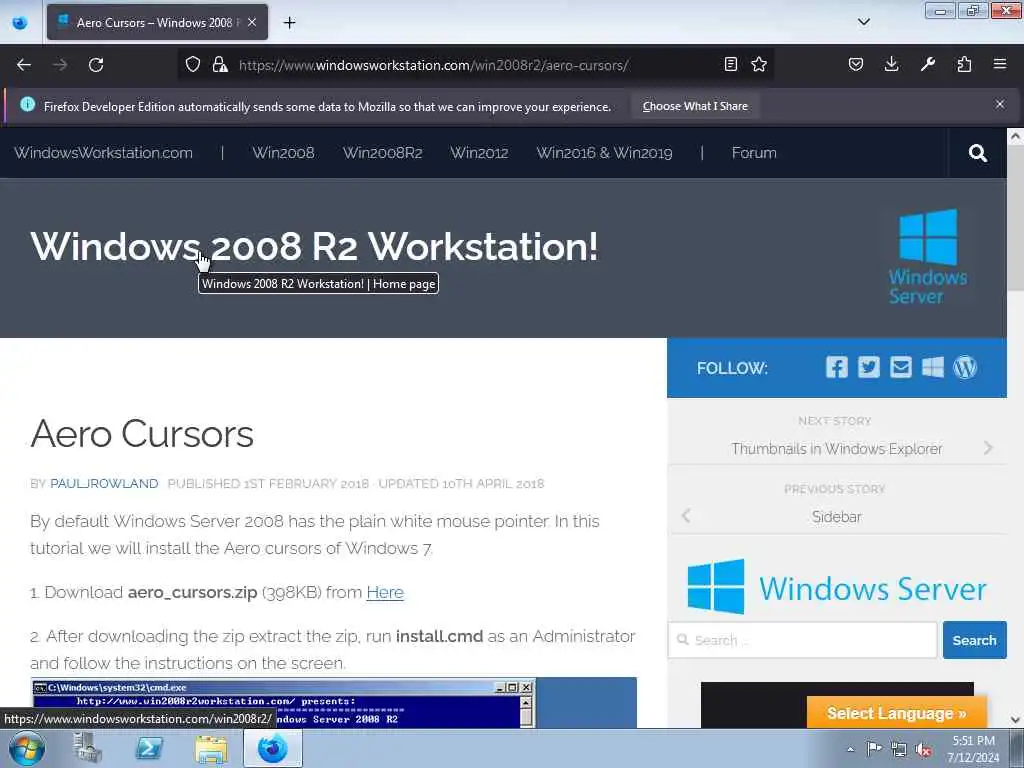
Task: Click previous story left chevron
Action: click(686, 516)
